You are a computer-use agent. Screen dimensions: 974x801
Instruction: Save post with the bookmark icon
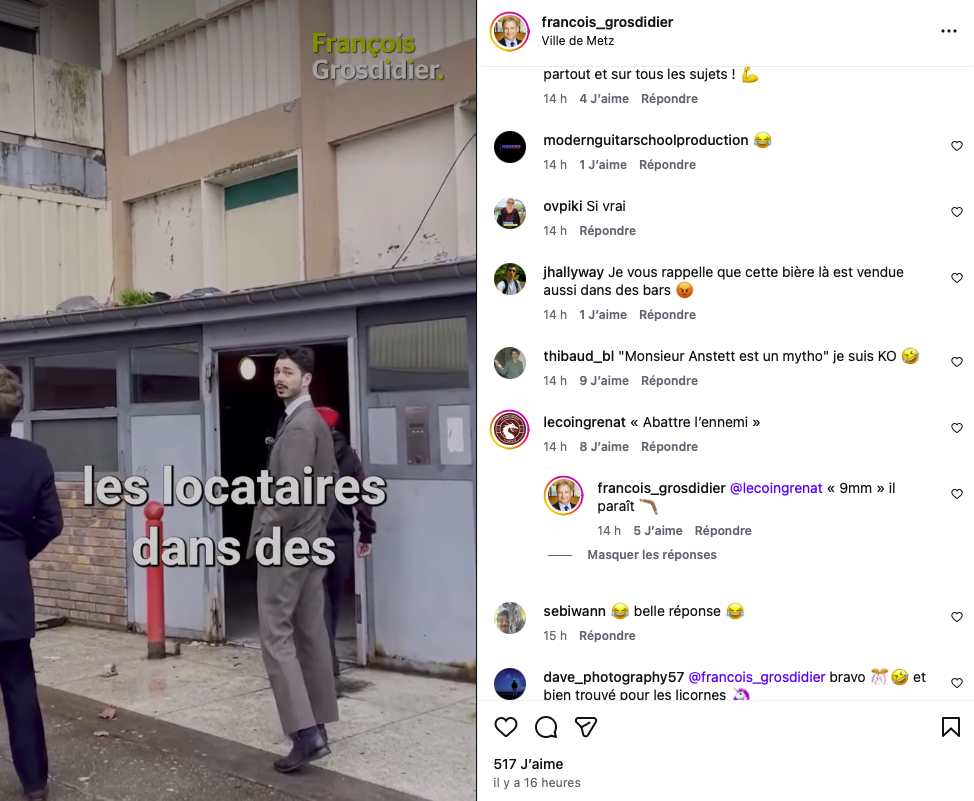[950, 726]
